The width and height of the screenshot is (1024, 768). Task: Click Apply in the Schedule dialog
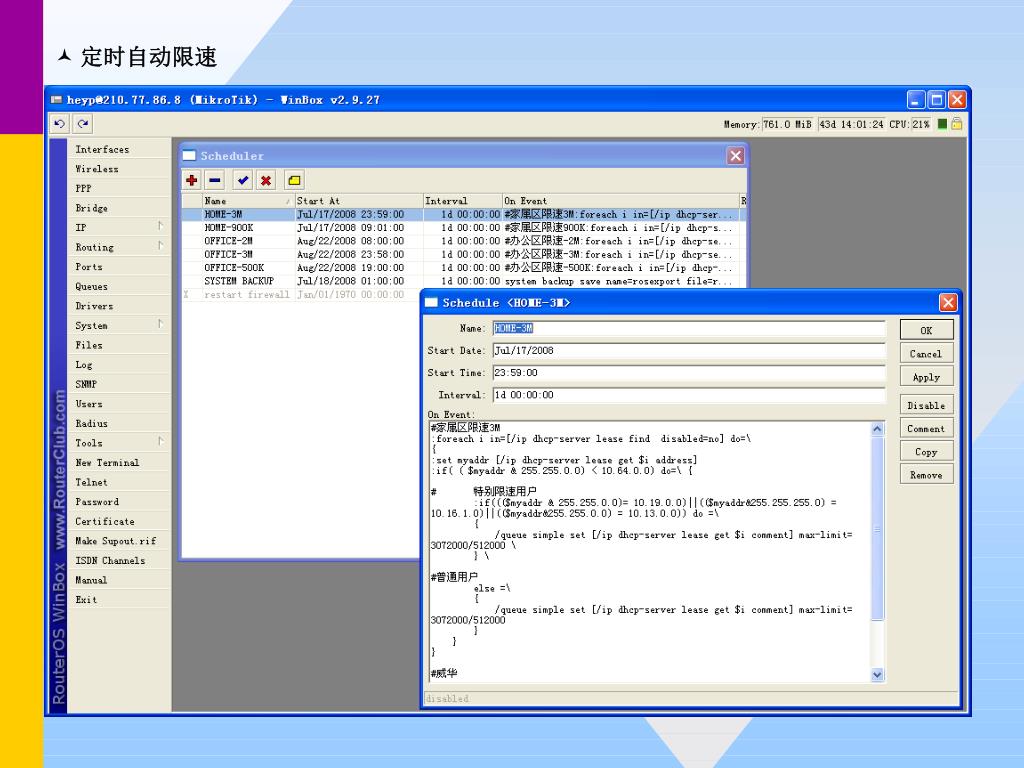click(x=926, y=377)
